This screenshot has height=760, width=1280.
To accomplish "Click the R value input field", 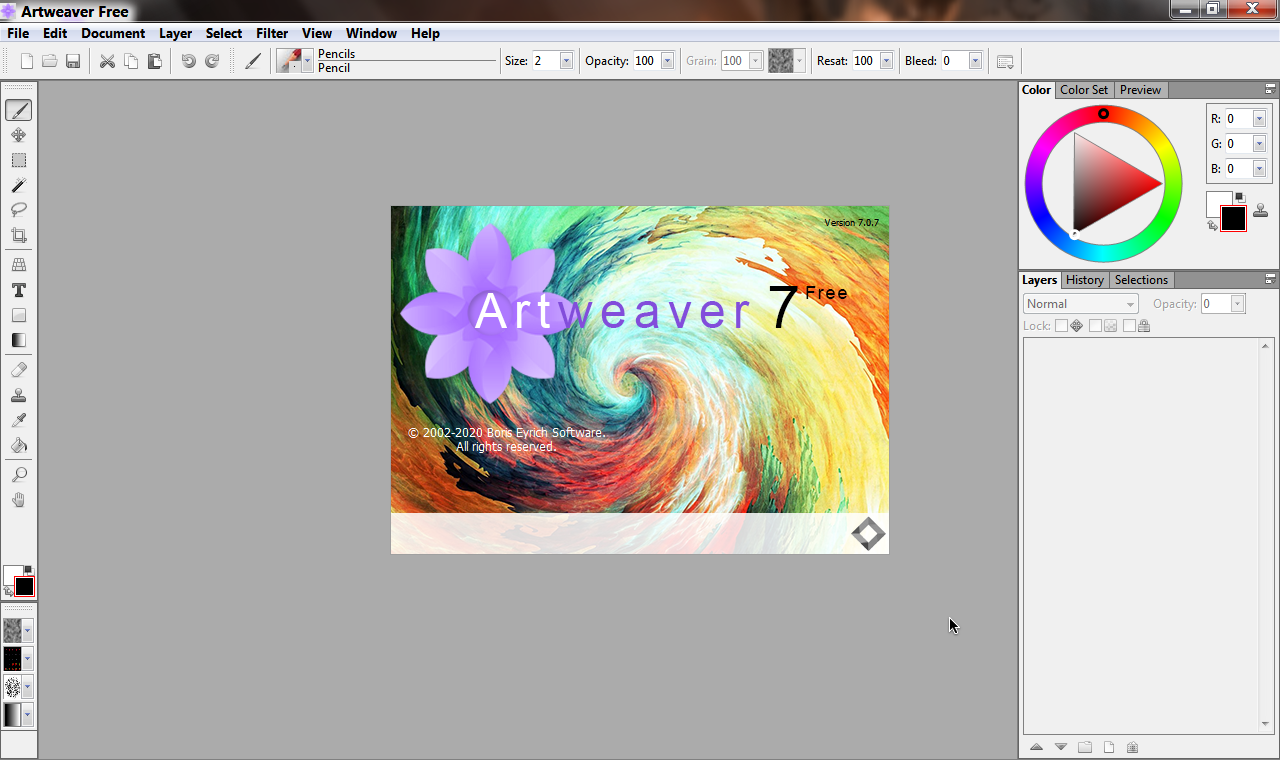I will tap(1238, 119).
